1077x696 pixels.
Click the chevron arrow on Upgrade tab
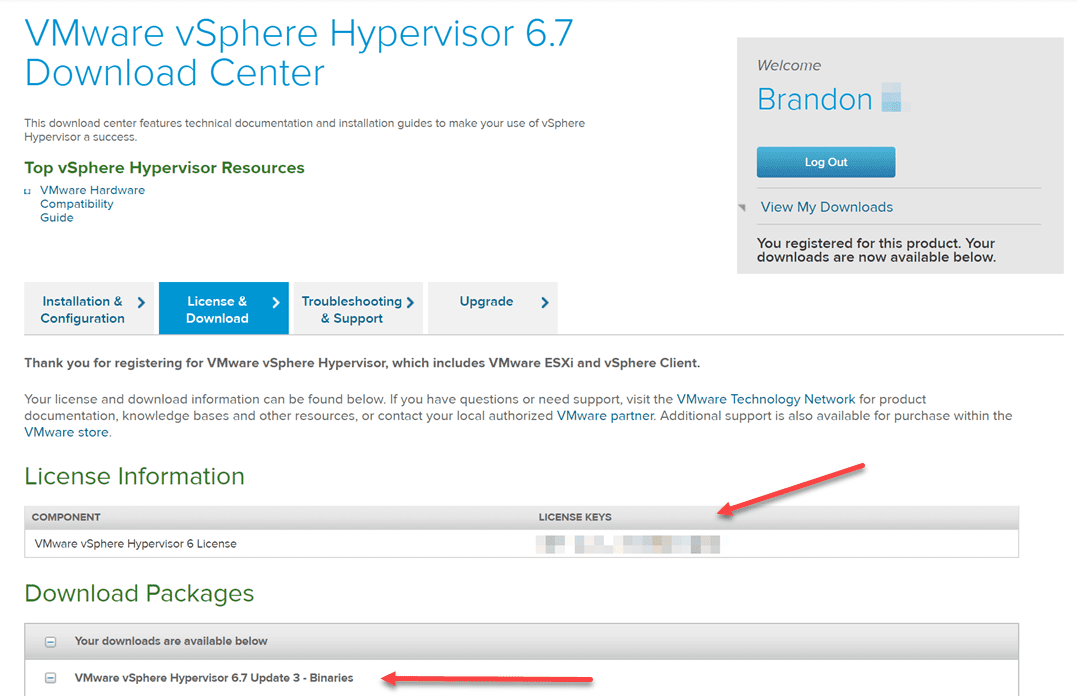544,302
